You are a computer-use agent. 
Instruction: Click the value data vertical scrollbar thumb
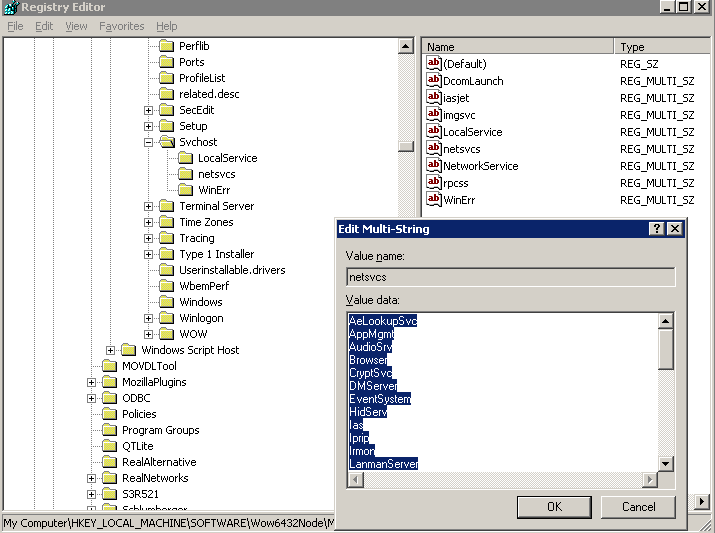(666, 350)
